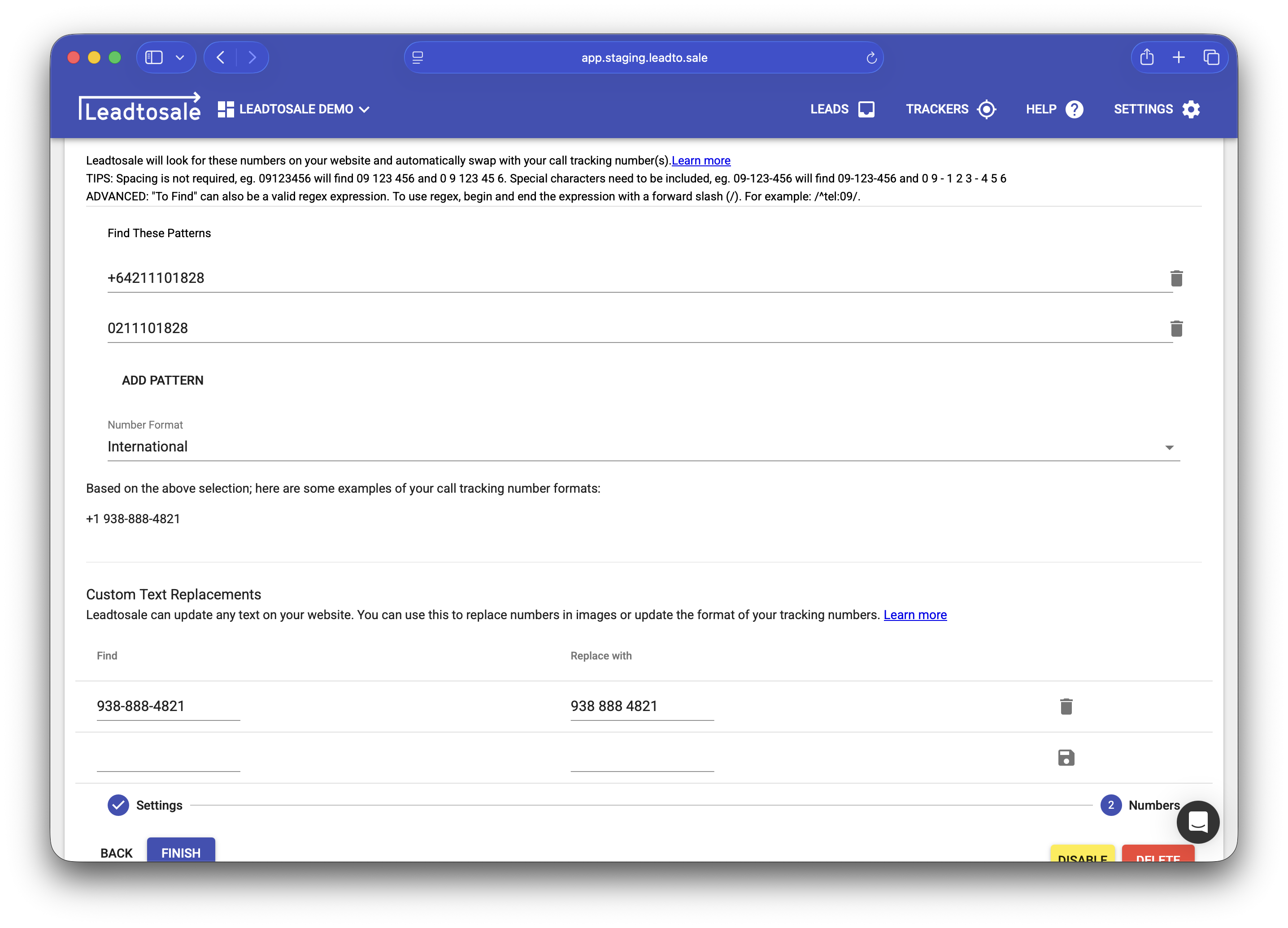Click the completed Settings step checkmark
The height and width of the screenshot is (928, 1288).
pos(118,805)
